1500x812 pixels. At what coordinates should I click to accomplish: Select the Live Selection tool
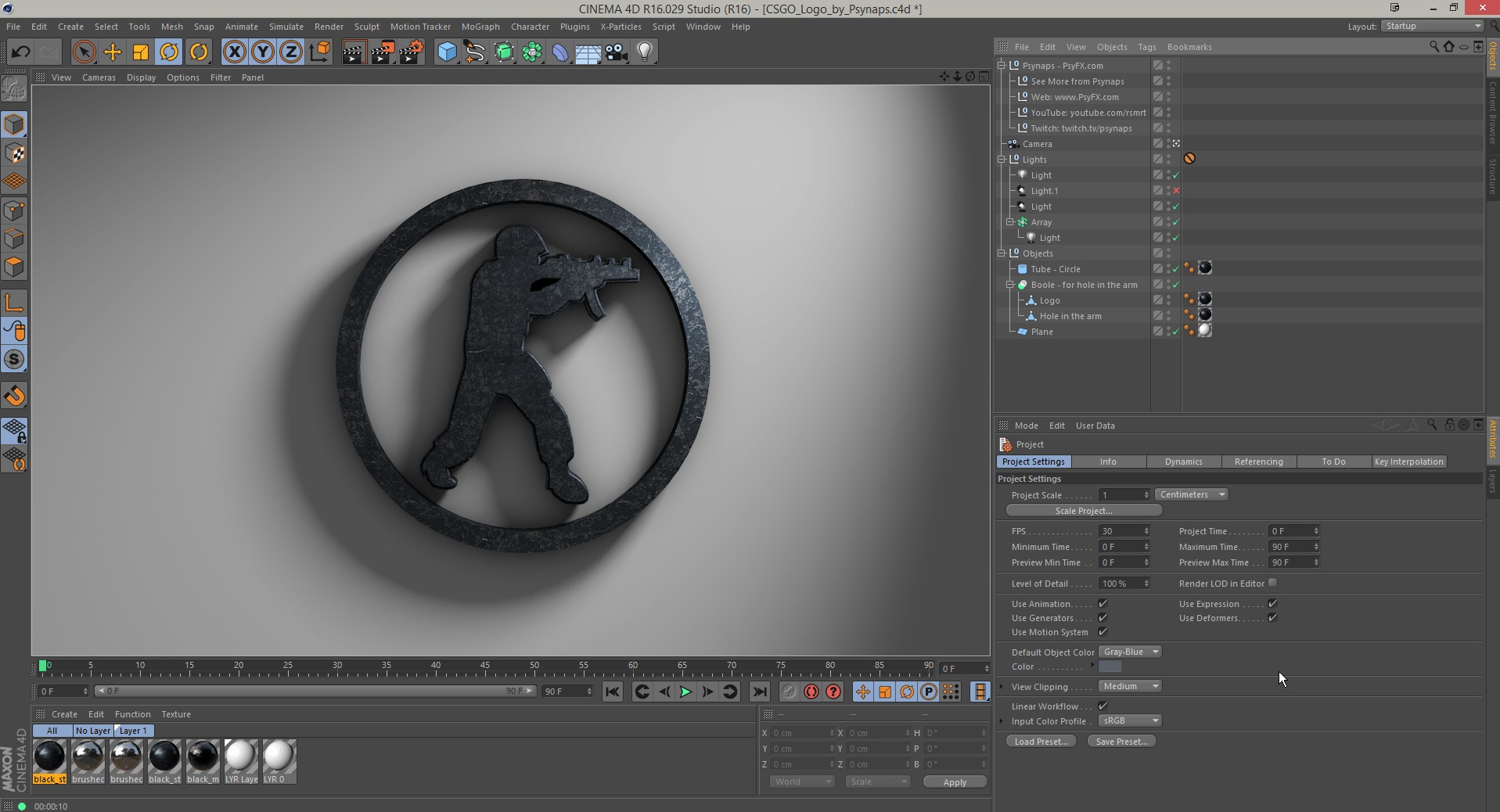84,52
